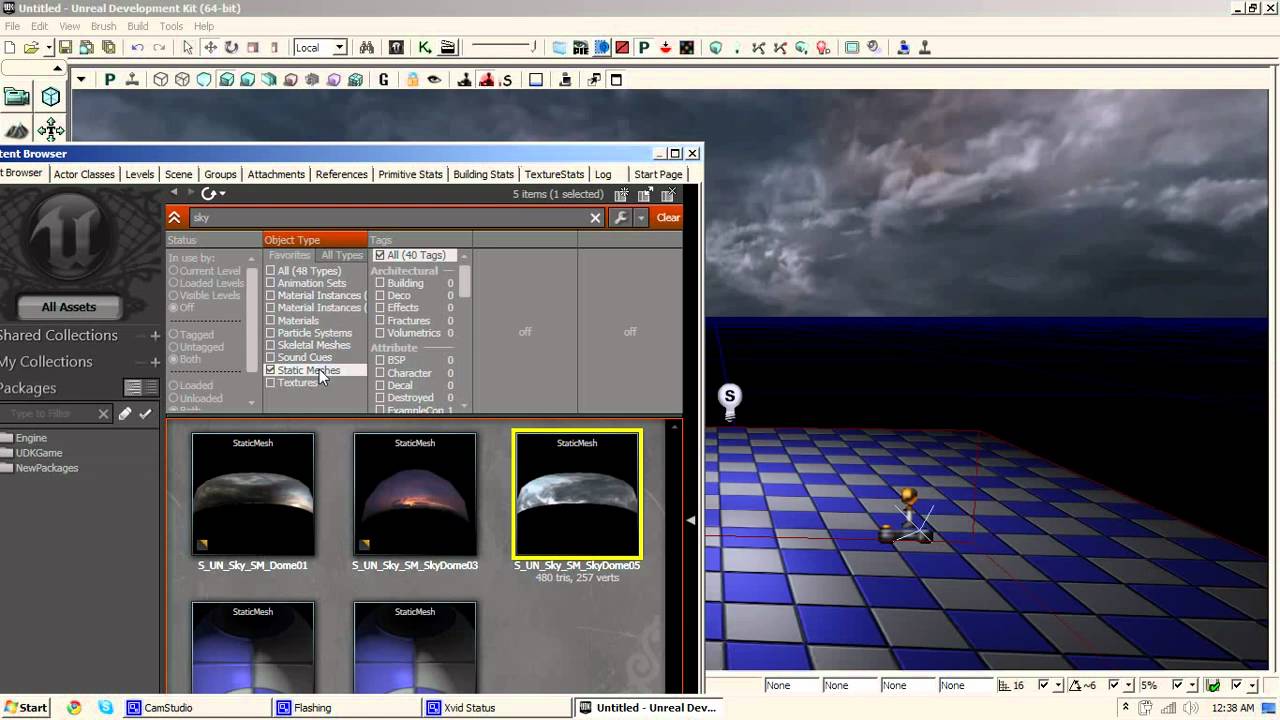Tick the Particle Systems filter checkbox
Screen dimensions: 1280x720
(x=270, y=333)
